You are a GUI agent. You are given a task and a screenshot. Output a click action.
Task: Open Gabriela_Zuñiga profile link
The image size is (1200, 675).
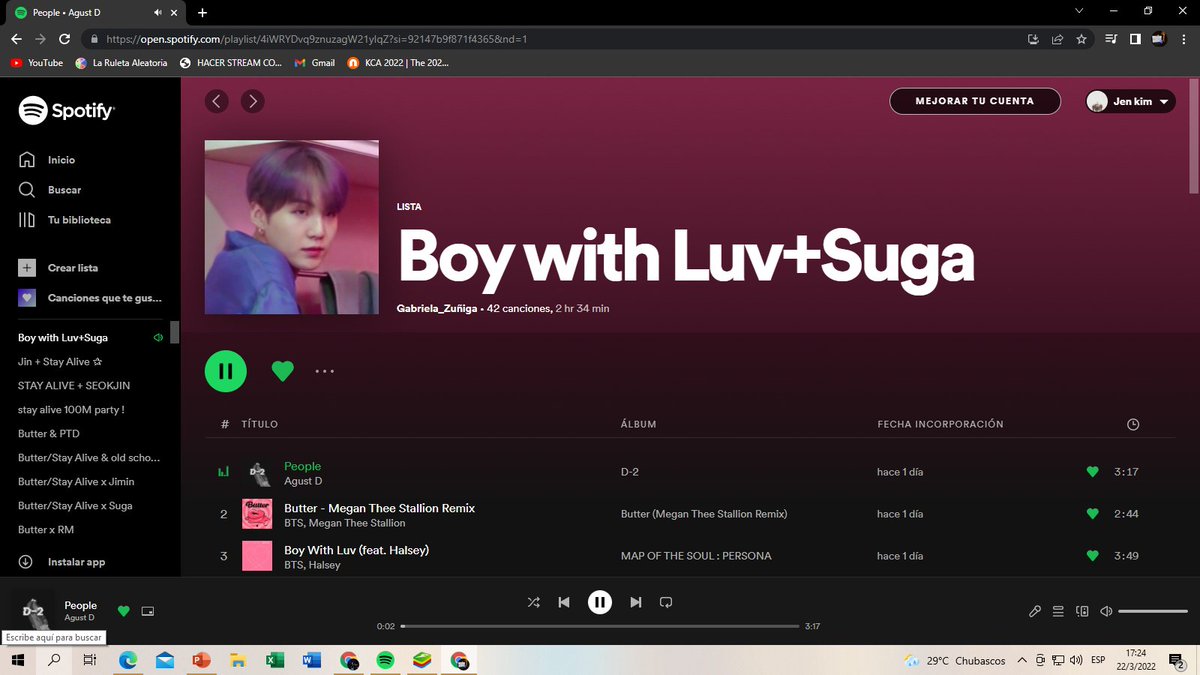point(437,309)
